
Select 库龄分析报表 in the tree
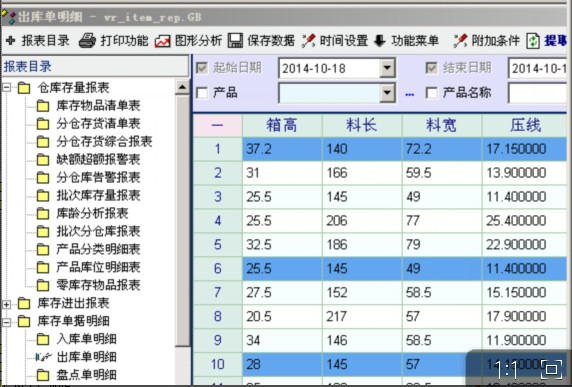tap(92, 213)
